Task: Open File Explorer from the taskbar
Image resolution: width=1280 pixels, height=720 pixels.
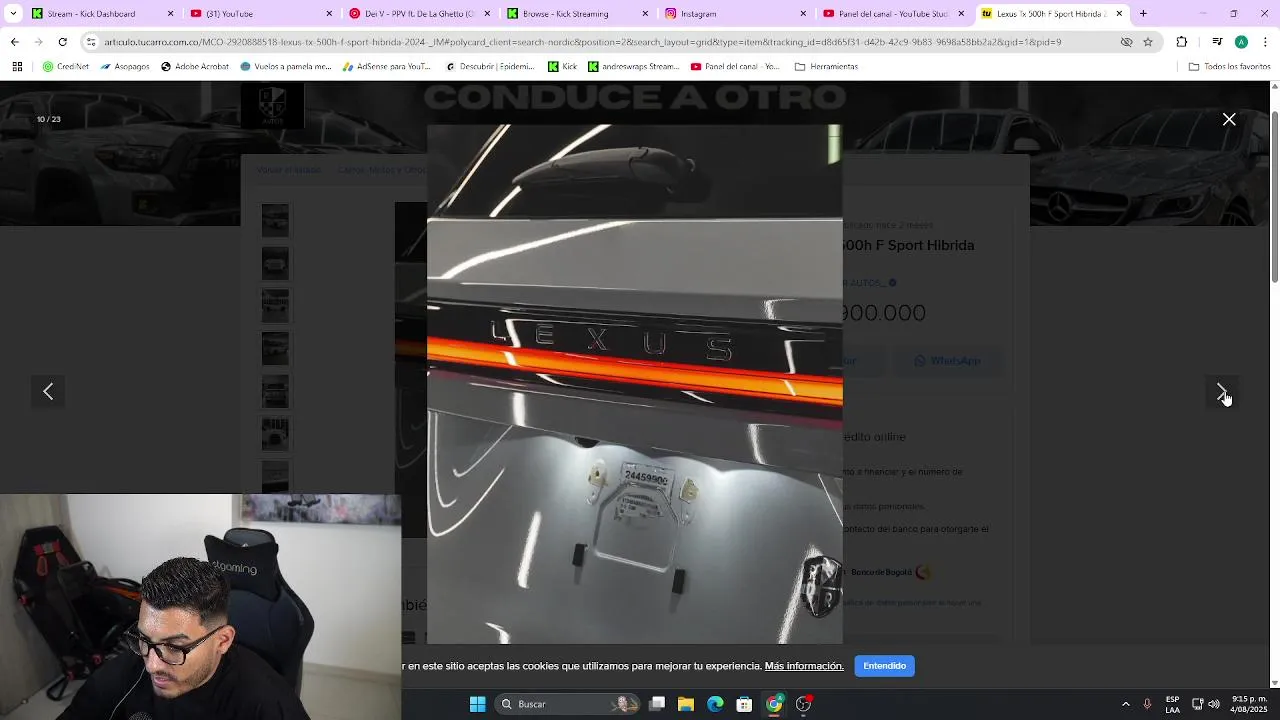Action: (x=686, y=704)
